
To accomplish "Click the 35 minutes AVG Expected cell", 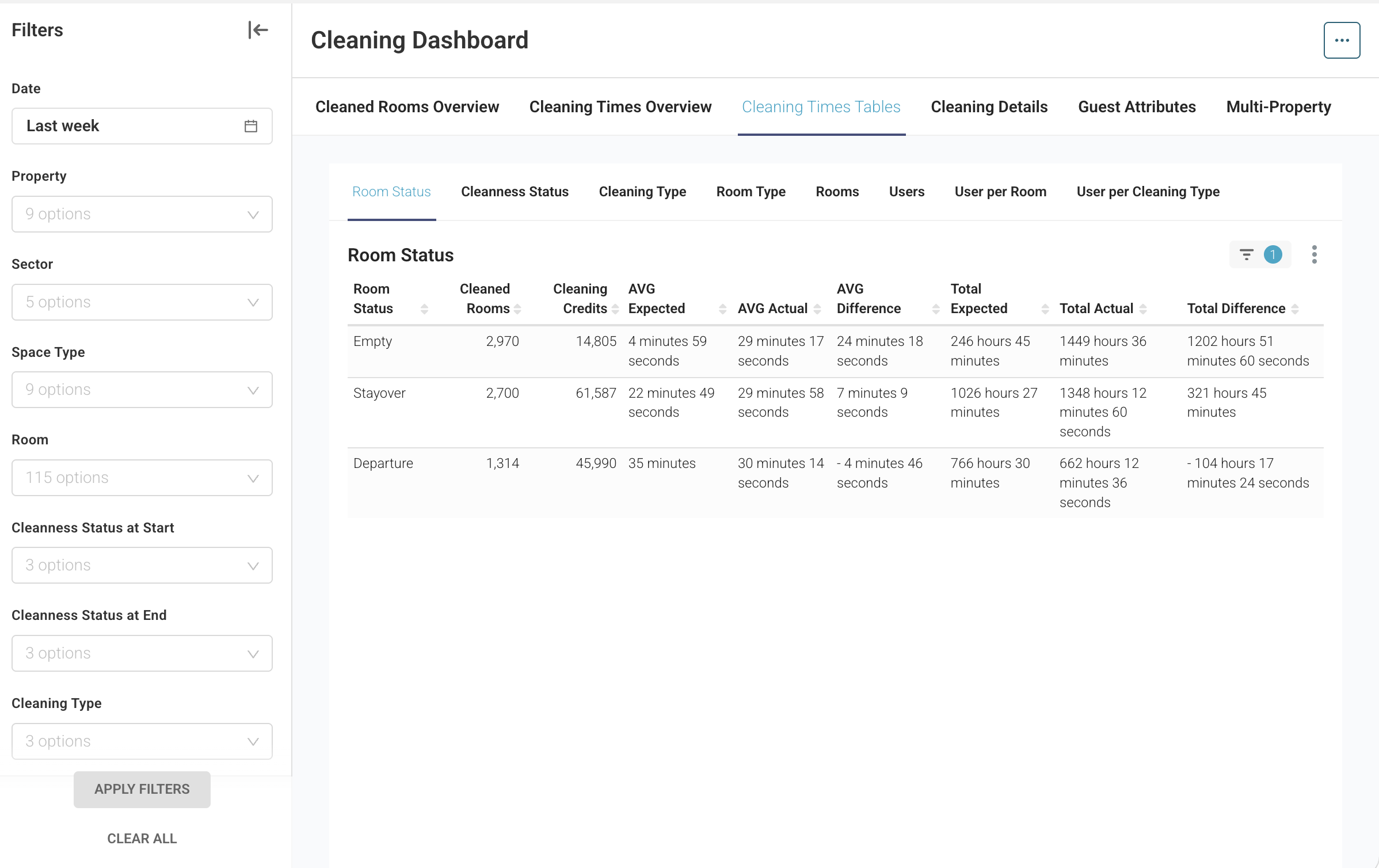I will (662, 463).
